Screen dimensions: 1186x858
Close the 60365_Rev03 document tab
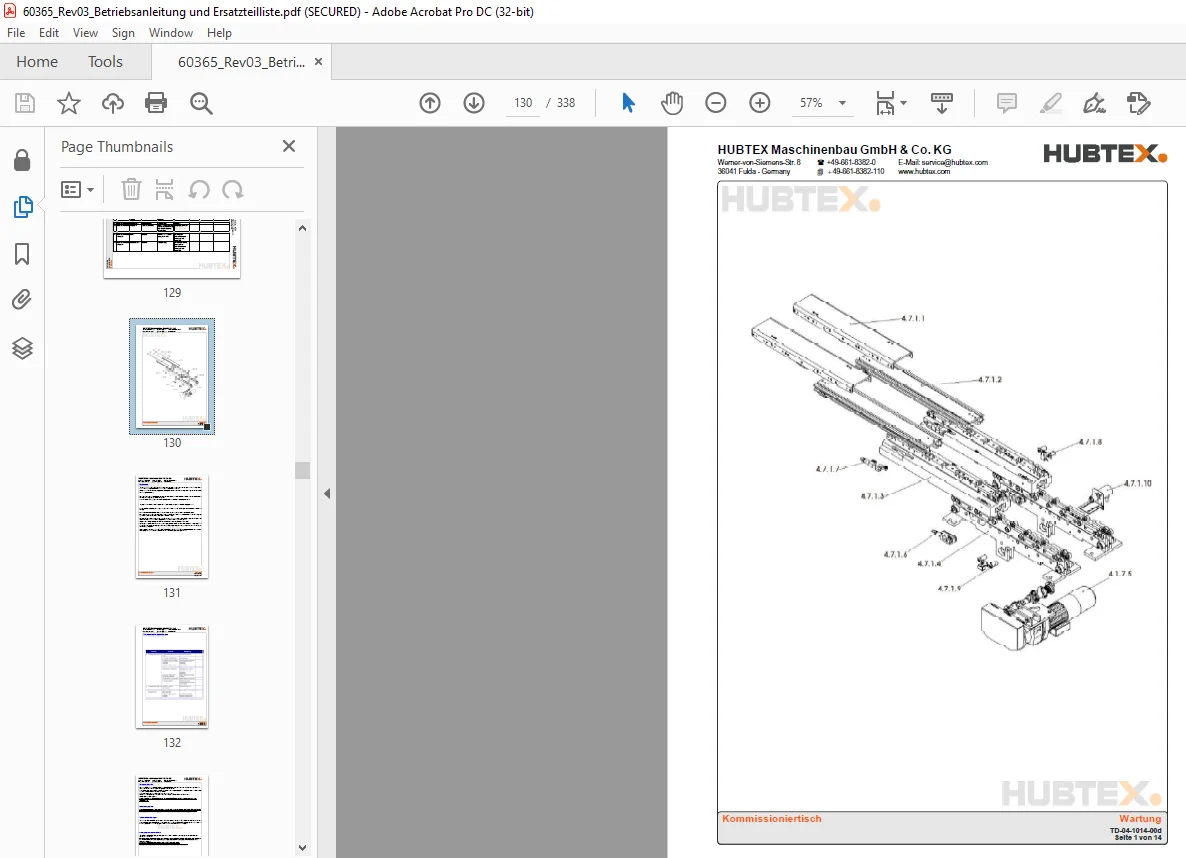(x=318, y=62)
